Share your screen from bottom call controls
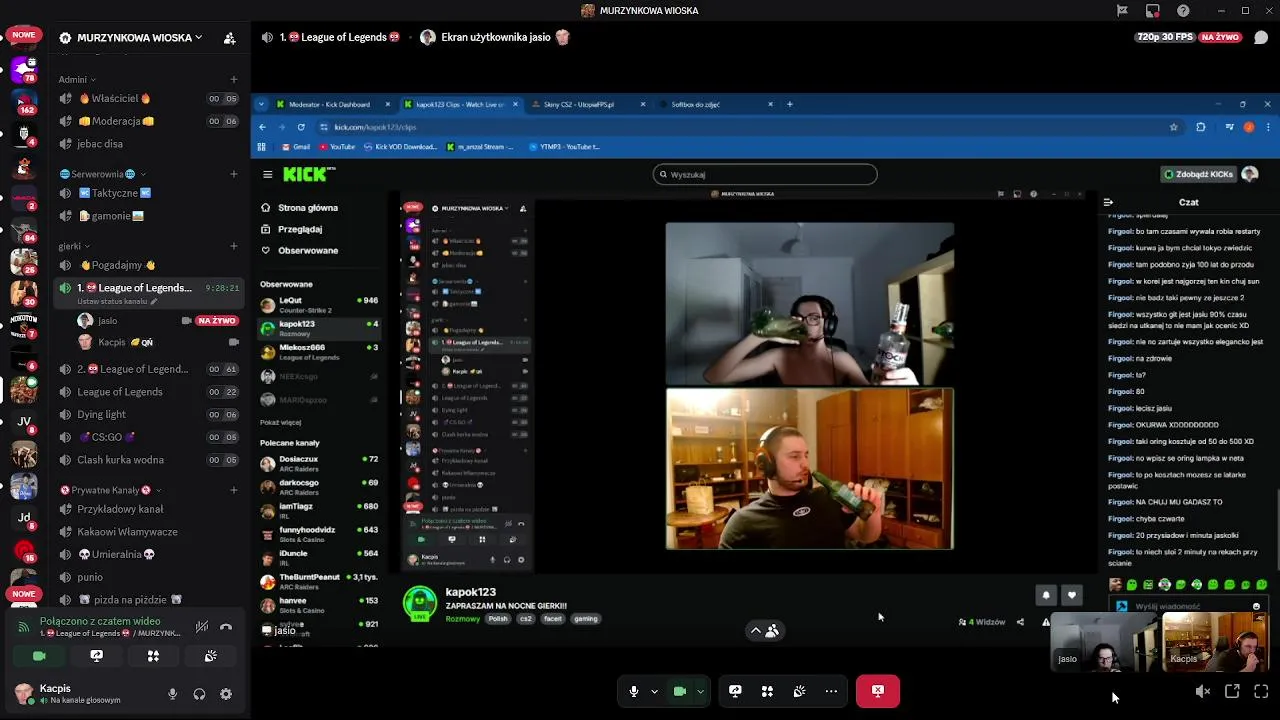 point(735,691)
